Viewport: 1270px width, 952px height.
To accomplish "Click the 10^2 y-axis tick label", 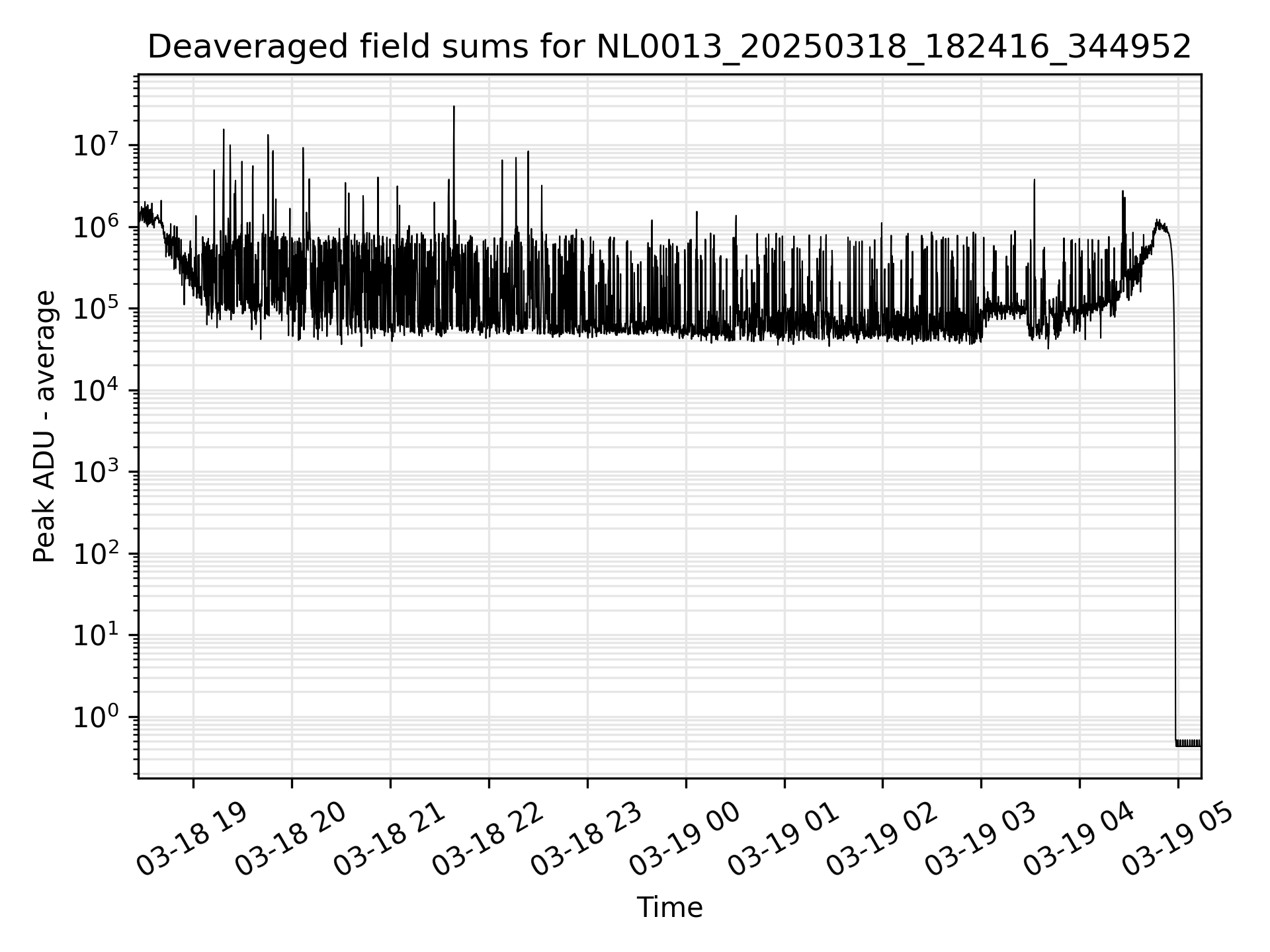I will [96, 553].
